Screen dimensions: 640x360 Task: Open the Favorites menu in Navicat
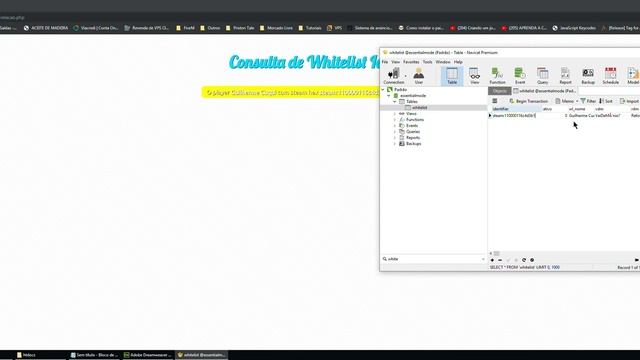tap(411, 62)
